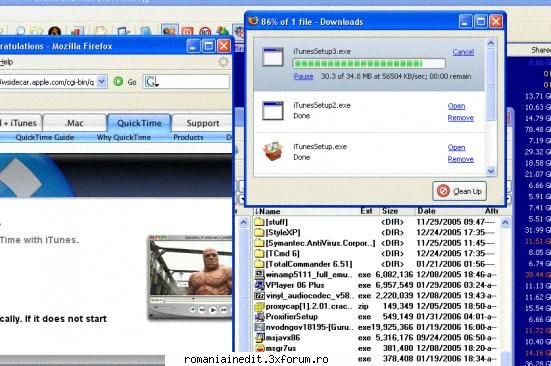This screenshot has width=551, height=366.
Task: Select the [TCmd 6] folder icon
Action: [259, 253]
